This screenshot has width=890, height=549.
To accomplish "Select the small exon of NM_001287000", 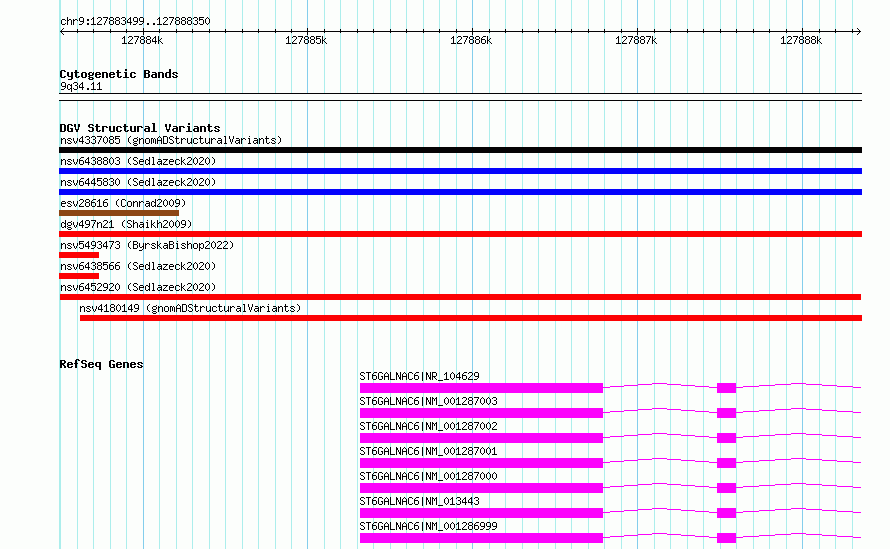I will click(727, 488).
